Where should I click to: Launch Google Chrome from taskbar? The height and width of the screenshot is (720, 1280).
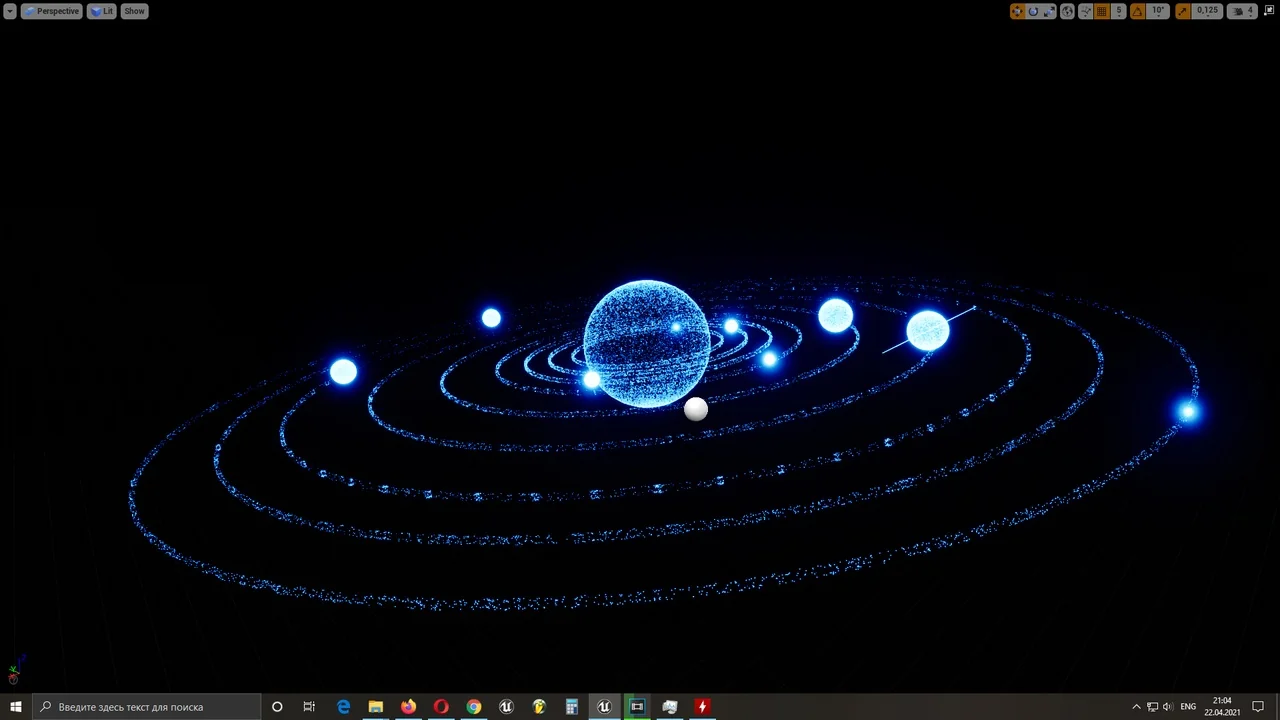[x=474, y=706]
